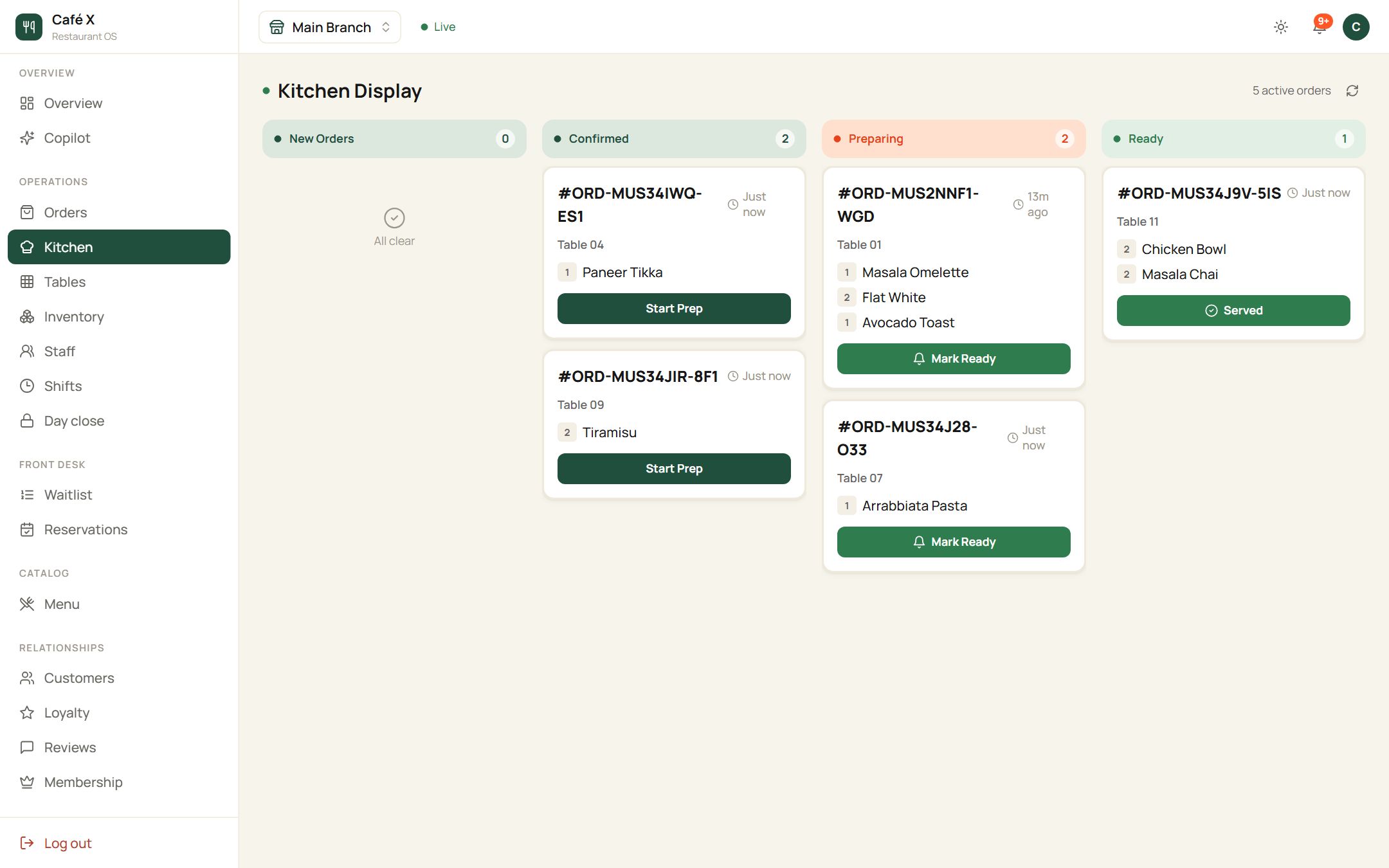This screenshot has height=868, width=1389.
Task: Click order ID #ORD-MUS34JIR-8F1
Action: (x=638, y=376)
